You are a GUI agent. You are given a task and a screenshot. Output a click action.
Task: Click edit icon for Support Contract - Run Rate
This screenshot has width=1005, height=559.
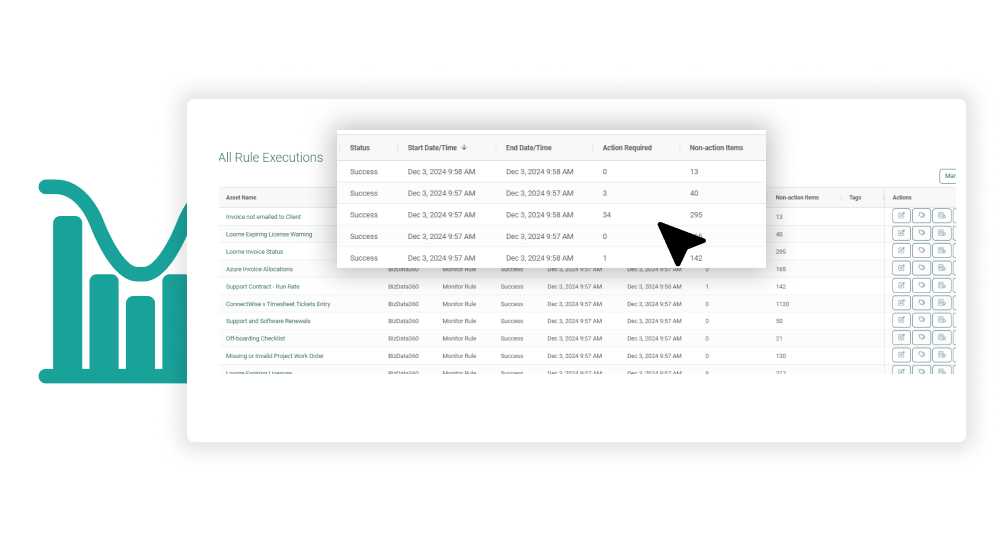[901, 285]
